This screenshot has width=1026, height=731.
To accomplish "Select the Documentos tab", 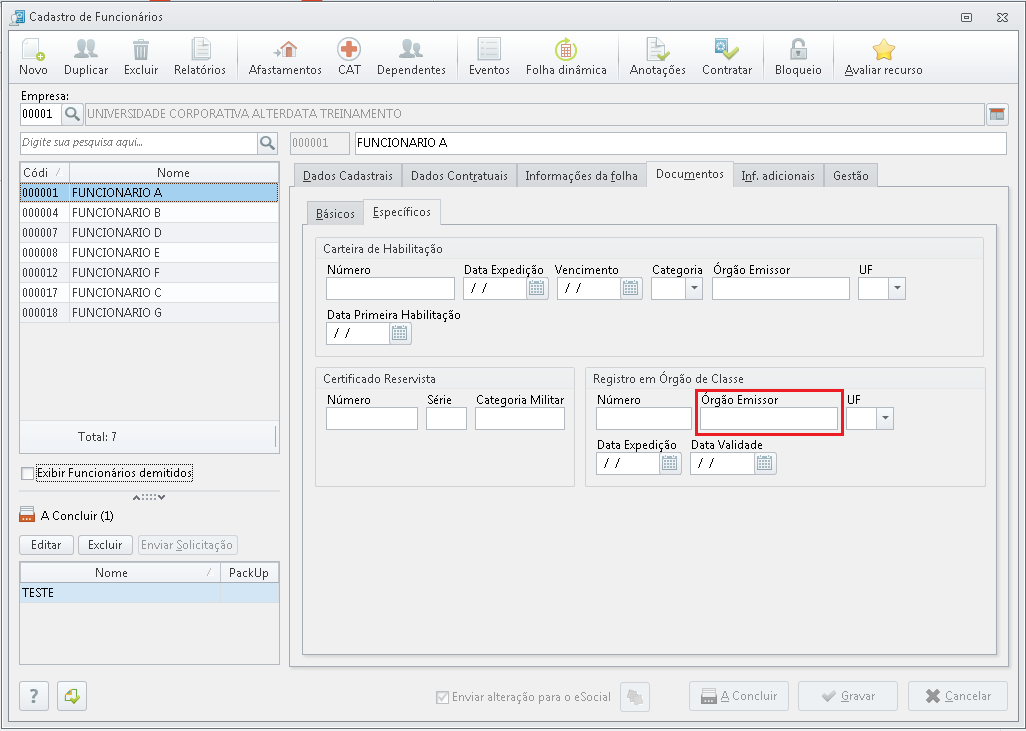I will tap(690, 174).
